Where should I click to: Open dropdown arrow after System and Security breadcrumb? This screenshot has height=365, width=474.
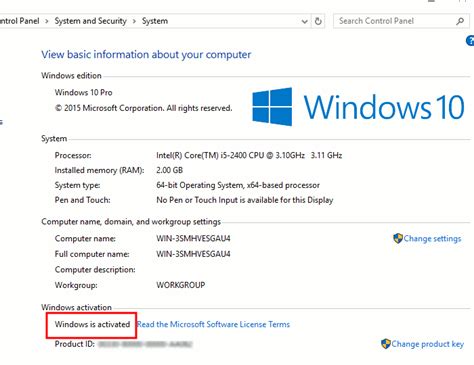(134, 21)
